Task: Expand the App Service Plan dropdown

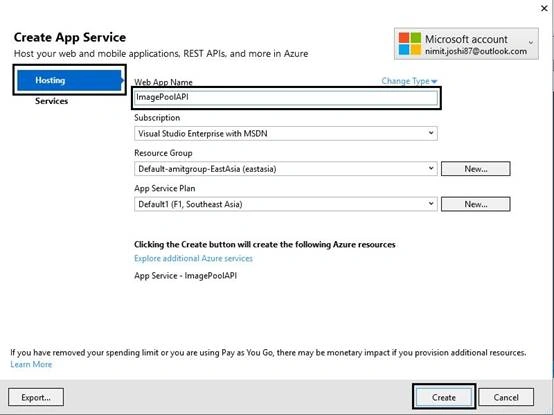Action: (286, 204)
